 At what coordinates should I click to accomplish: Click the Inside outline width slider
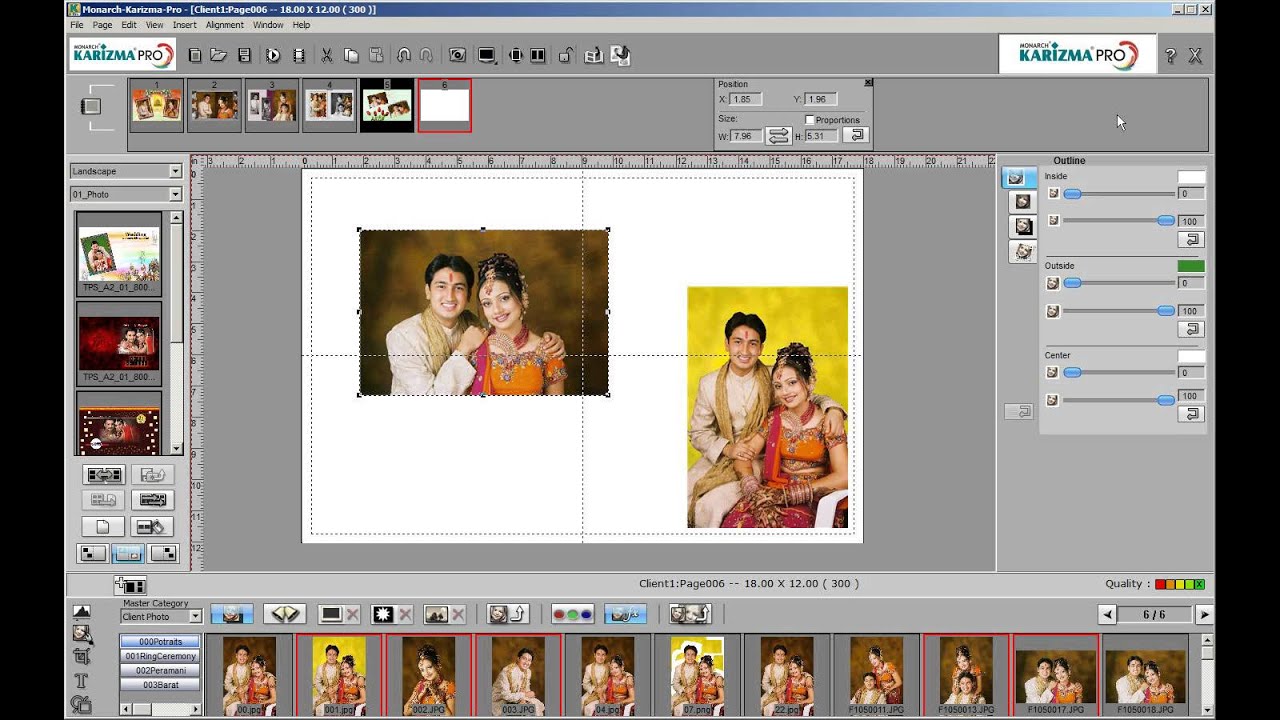1118,194
